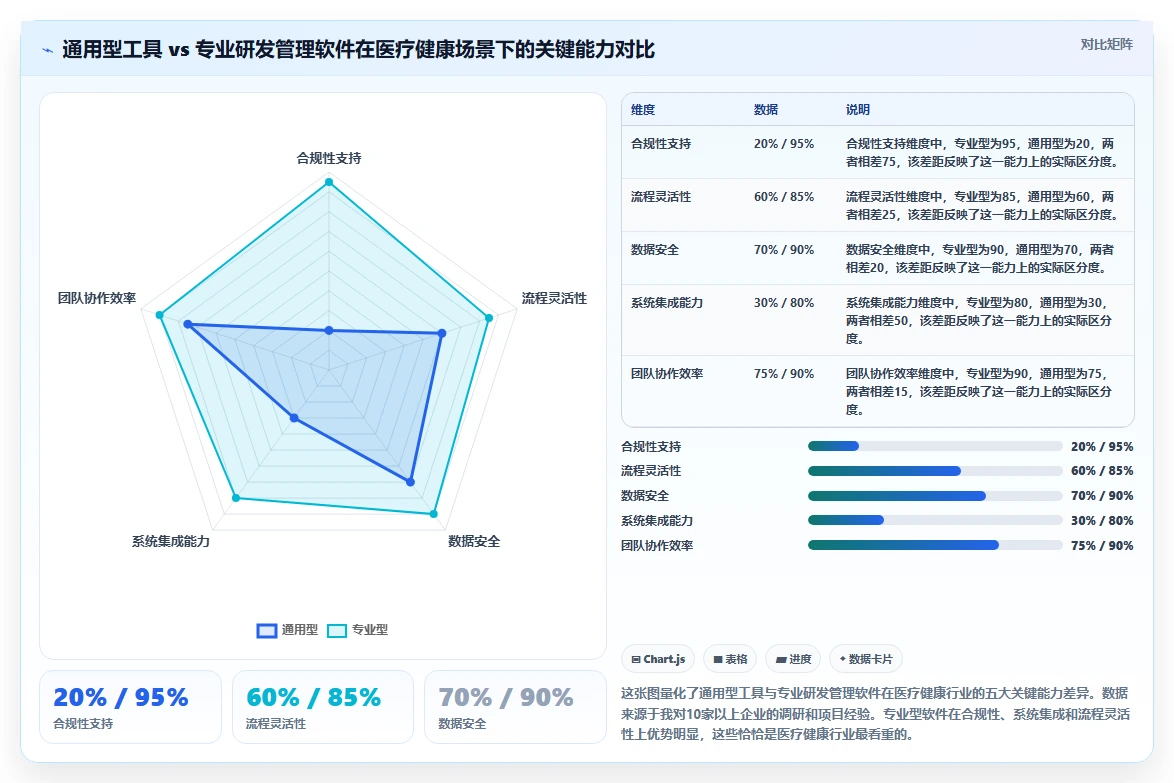The width and height of the screenshot is (1174, 783).
Task: Select the Chart.js chip
Action: pyautogui.click(x=658, y=659)
